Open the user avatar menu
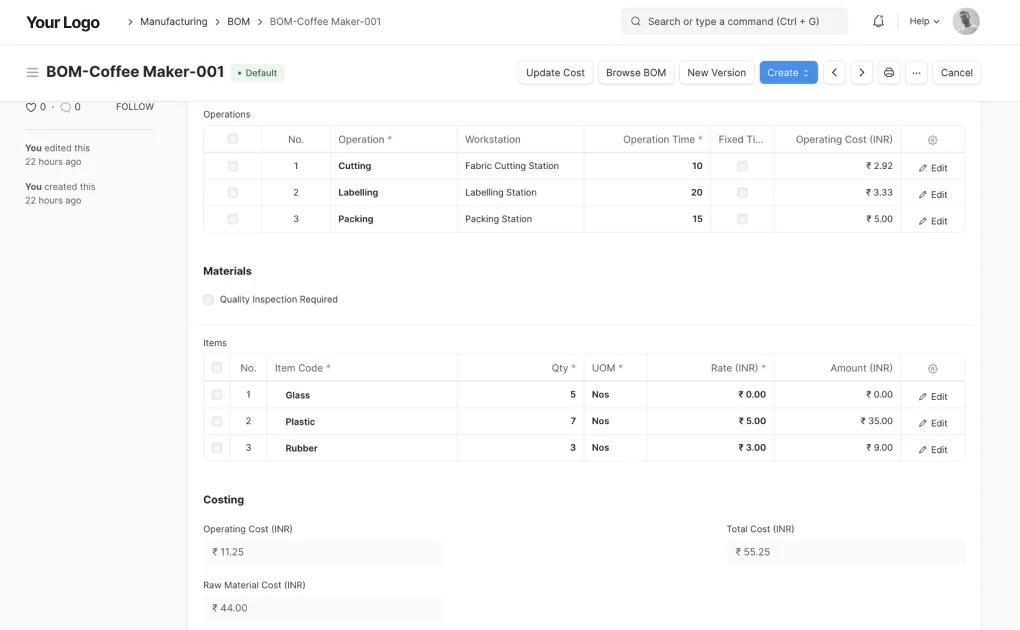 pyautogui.click(x=965, y=21)
